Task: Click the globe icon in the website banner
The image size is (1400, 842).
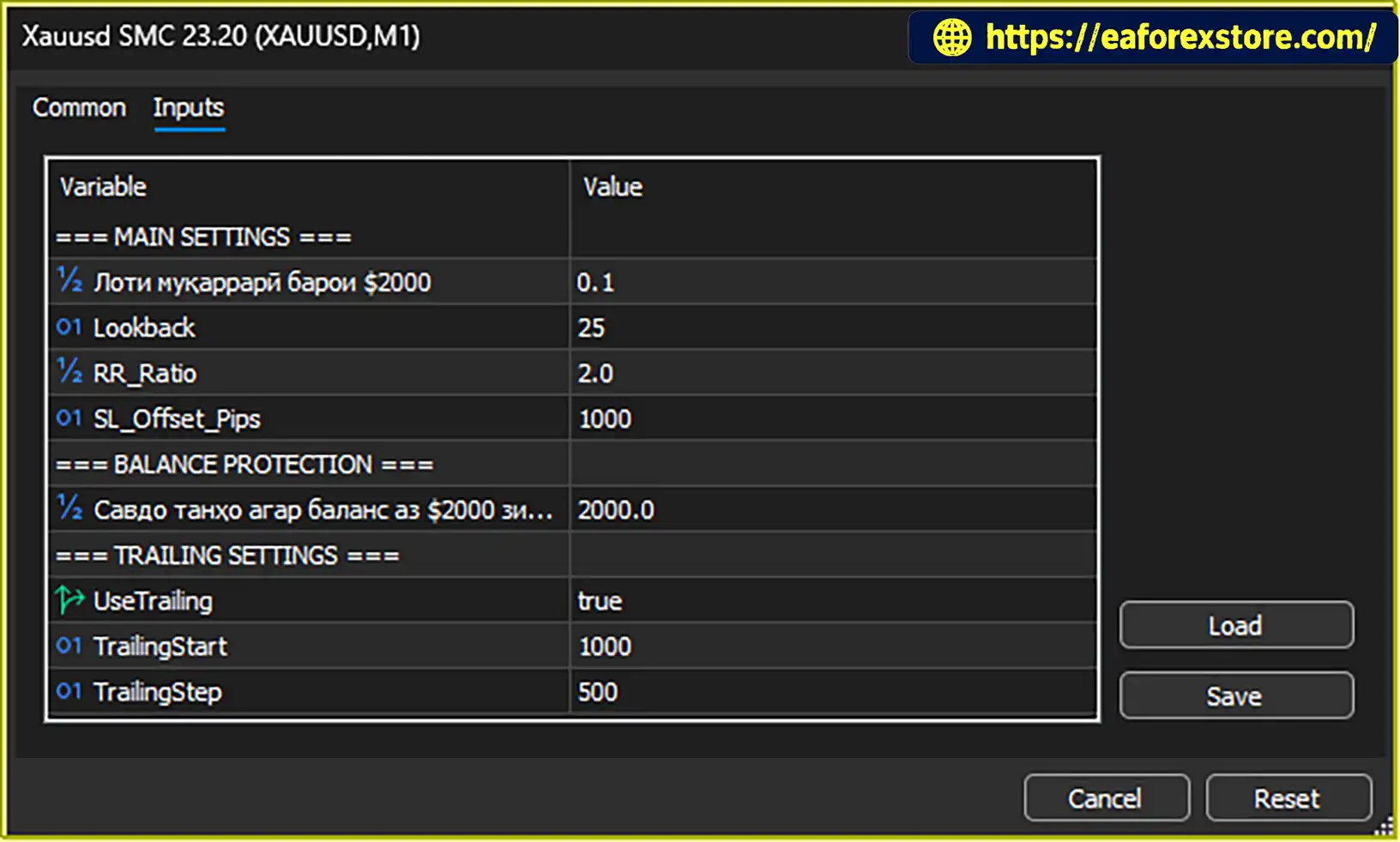Action: click(x=952, y=37)
